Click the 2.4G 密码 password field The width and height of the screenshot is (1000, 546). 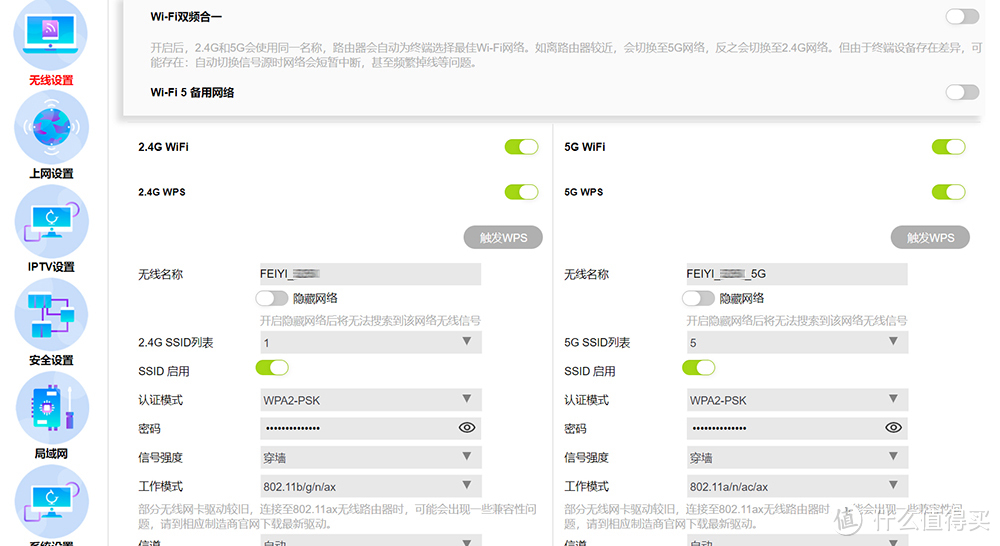pos(371,428)
